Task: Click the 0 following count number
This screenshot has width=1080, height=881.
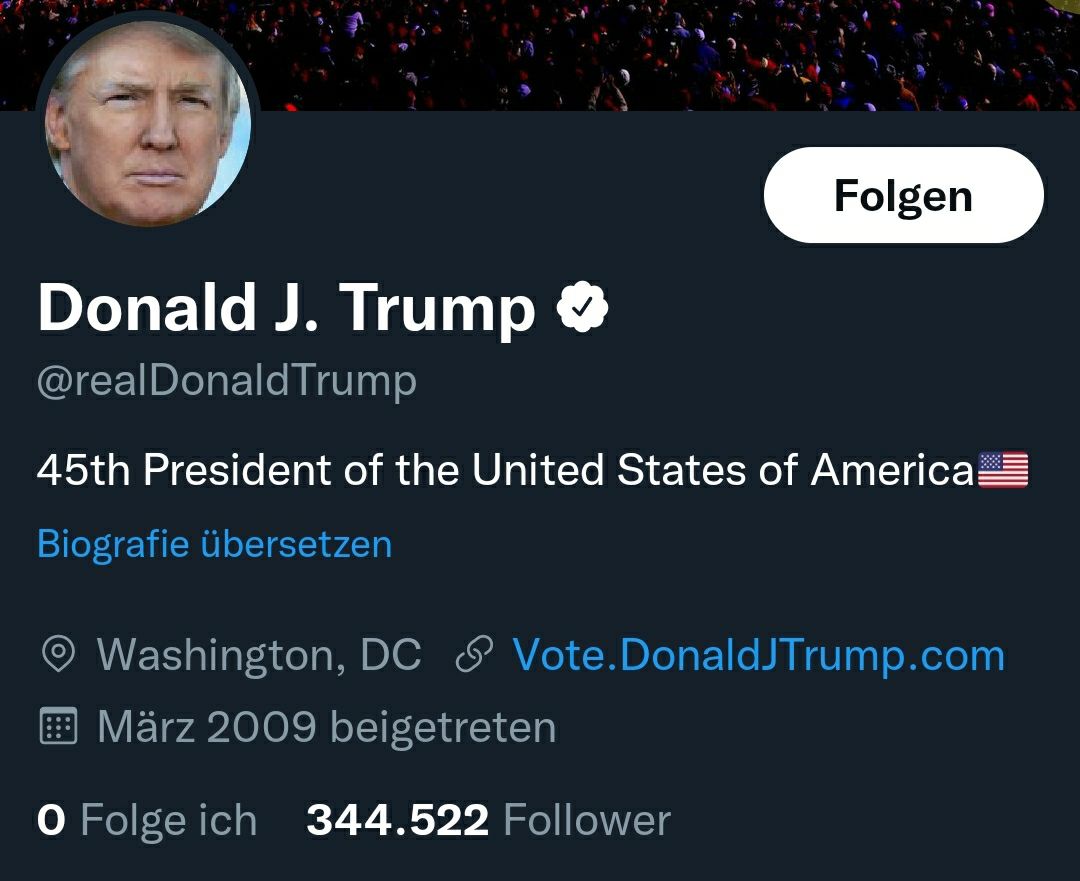Action: 51,821
